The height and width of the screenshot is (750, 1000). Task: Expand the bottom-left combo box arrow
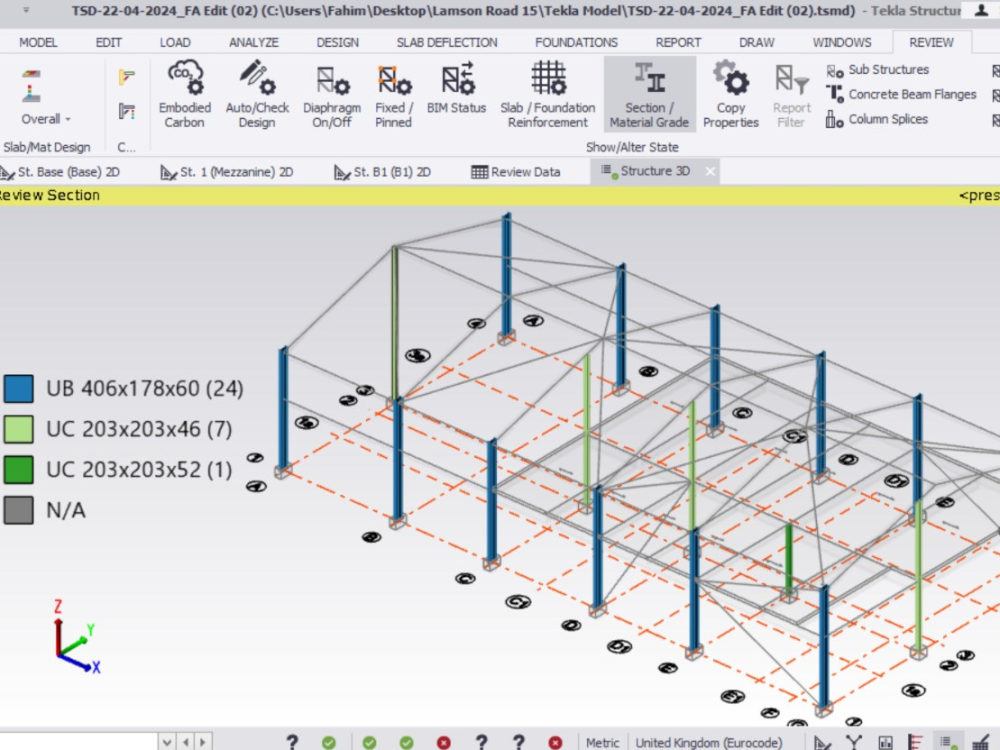166,742
